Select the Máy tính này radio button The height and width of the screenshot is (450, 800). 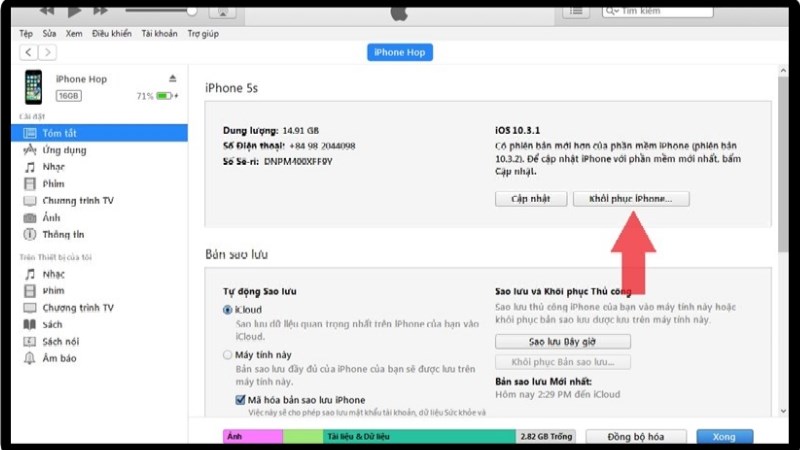tap(228, 355)
